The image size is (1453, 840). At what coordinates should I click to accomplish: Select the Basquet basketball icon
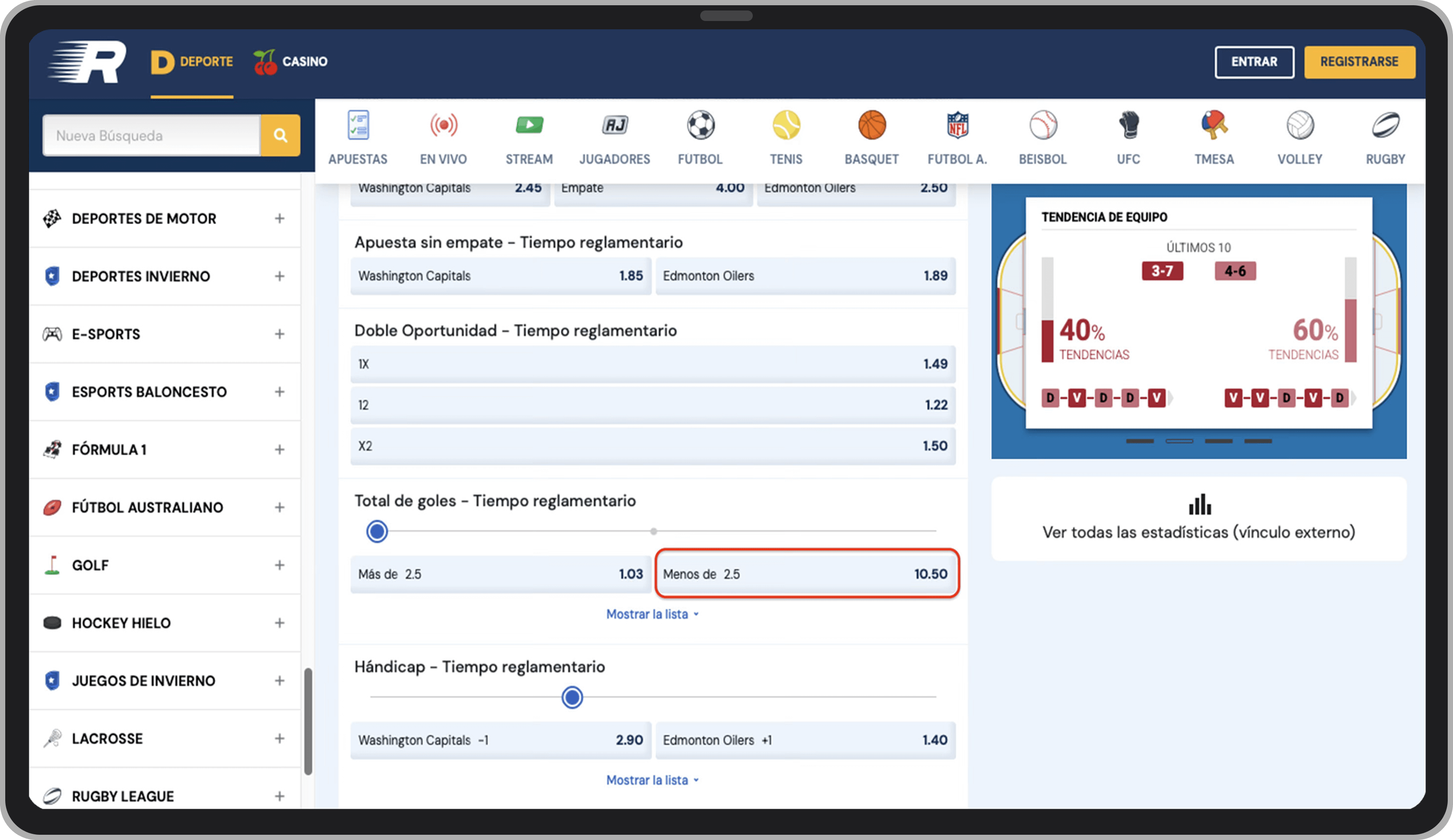click(x=871, y=126)
